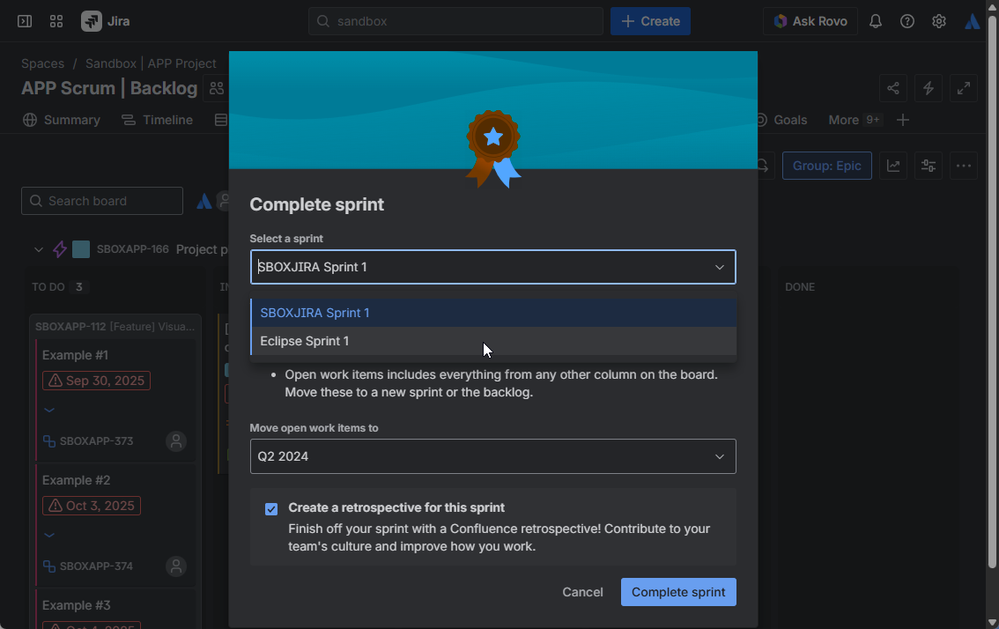Click the page vertical scrollbar
The width and height of the screenshot is (999, 629).
[x=992, y=293]
